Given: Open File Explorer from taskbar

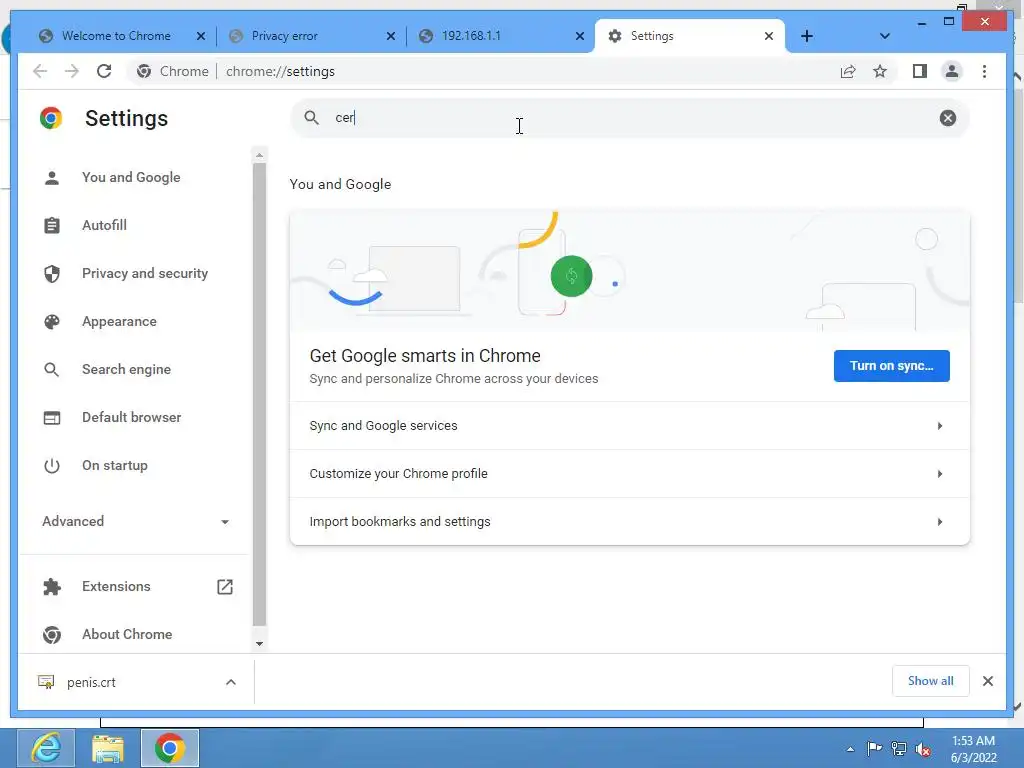Looking at the screenshot, I should 108,748.
